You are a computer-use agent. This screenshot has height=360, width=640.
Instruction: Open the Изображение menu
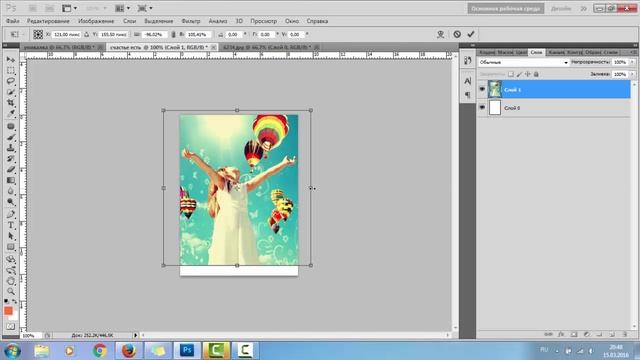(96, 21)
